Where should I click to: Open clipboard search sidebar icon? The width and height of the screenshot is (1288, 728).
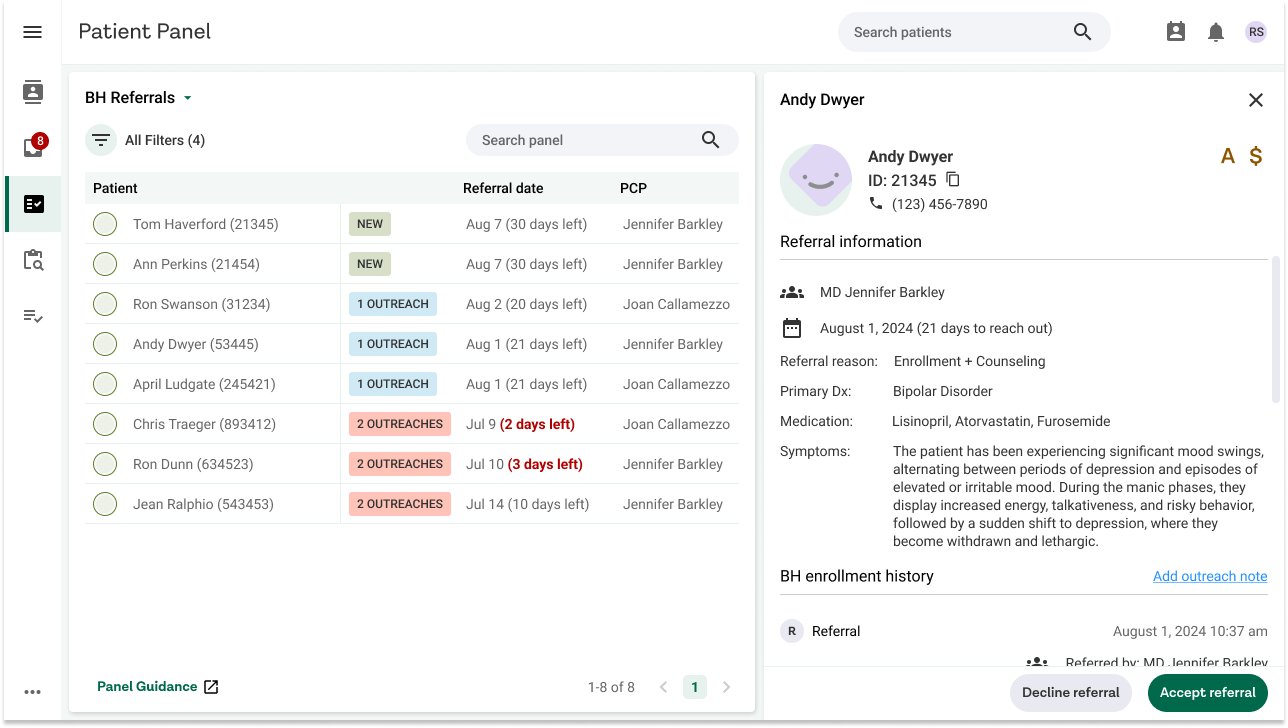[33, 260]
